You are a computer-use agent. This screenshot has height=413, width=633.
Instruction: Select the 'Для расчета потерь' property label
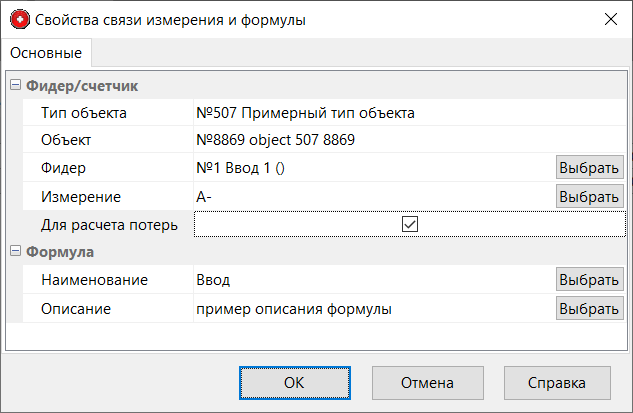(x=109, y=225)
